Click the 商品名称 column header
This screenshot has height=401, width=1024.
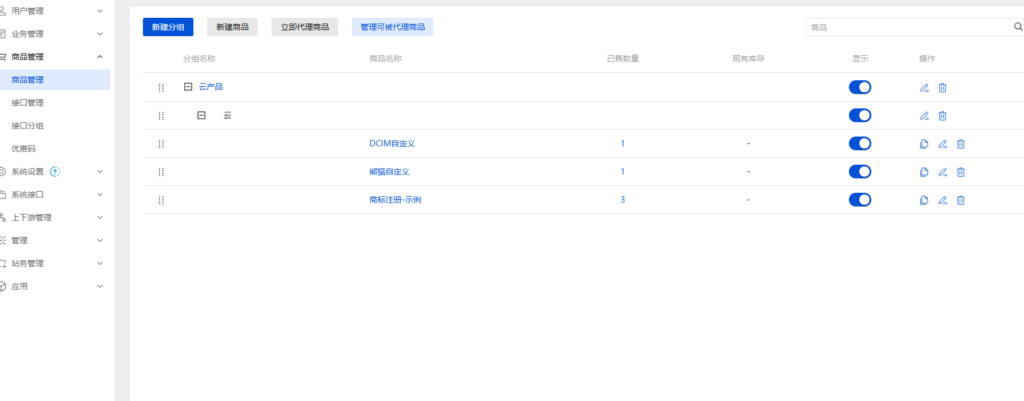coord(385,59)
